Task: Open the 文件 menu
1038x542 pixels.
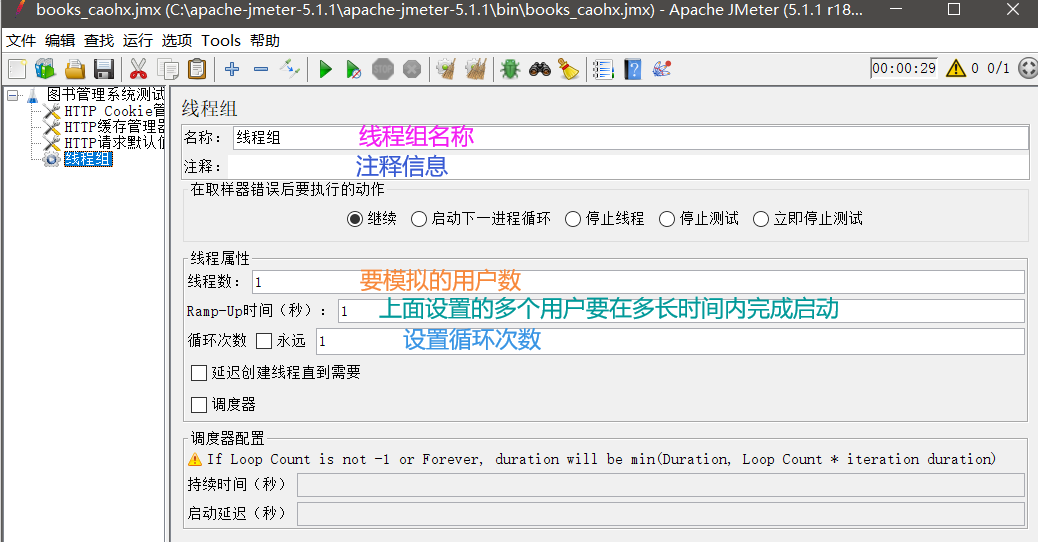Action: [21, 41]
